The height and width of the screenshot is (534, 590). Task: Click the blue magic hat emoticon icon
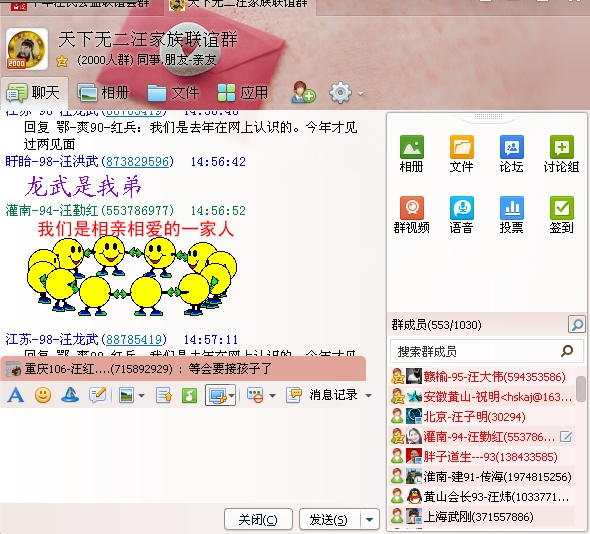click(70, 395)
